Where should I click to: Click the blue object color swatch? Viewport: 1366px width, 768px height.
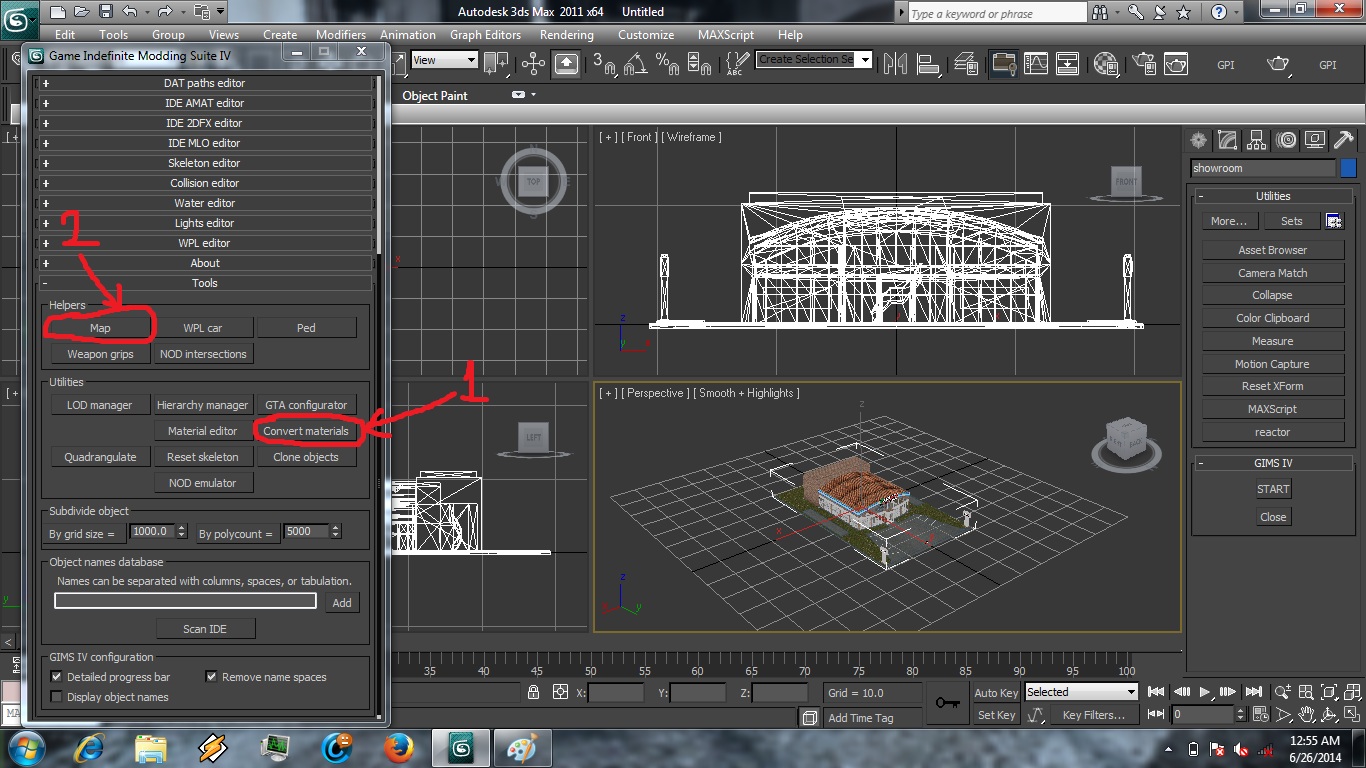(x=1348, y=168)
